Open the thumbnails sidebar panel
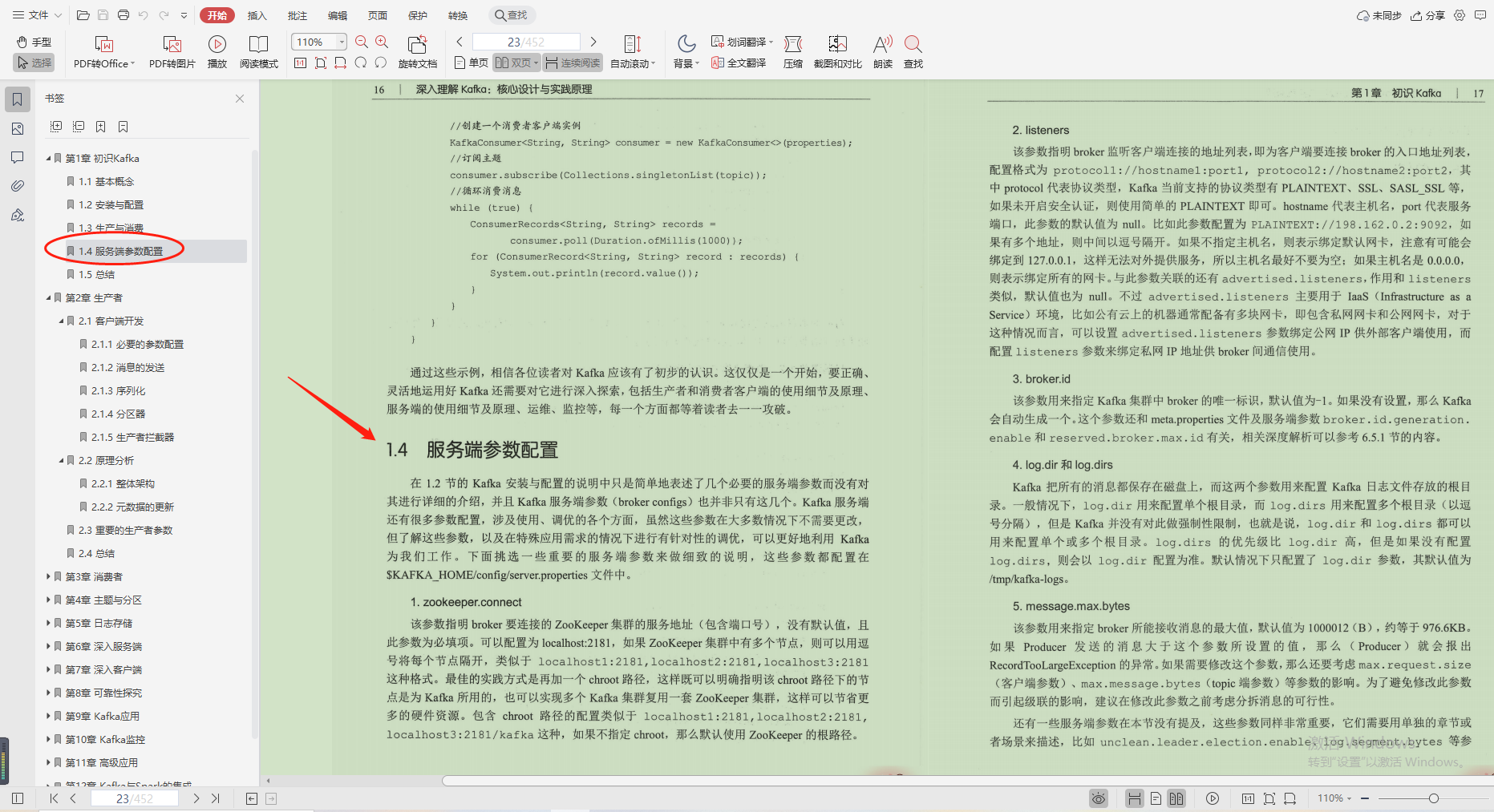 [18, 128]
